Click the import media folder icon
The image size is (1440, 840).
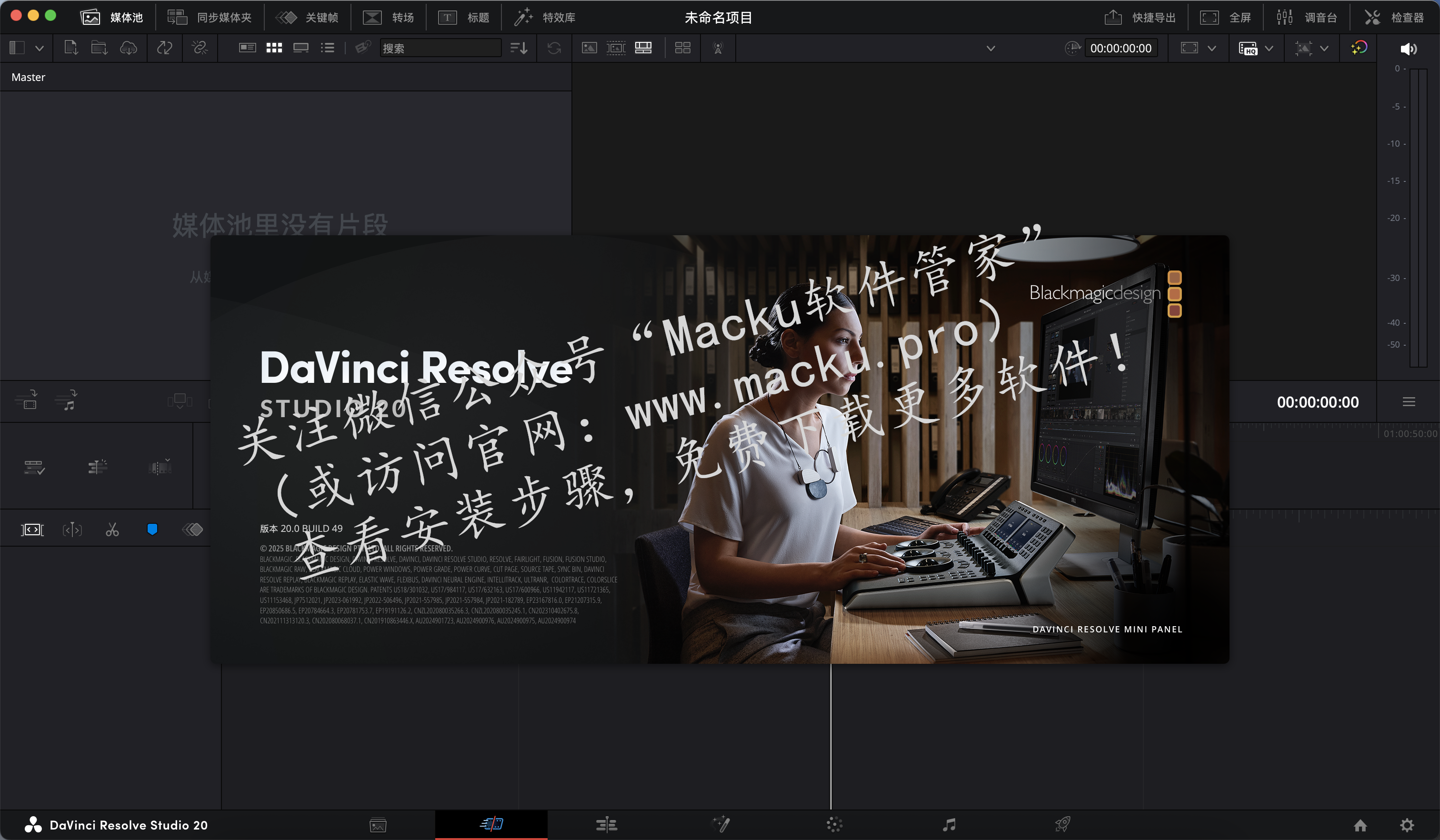click(x=100, y=48)
